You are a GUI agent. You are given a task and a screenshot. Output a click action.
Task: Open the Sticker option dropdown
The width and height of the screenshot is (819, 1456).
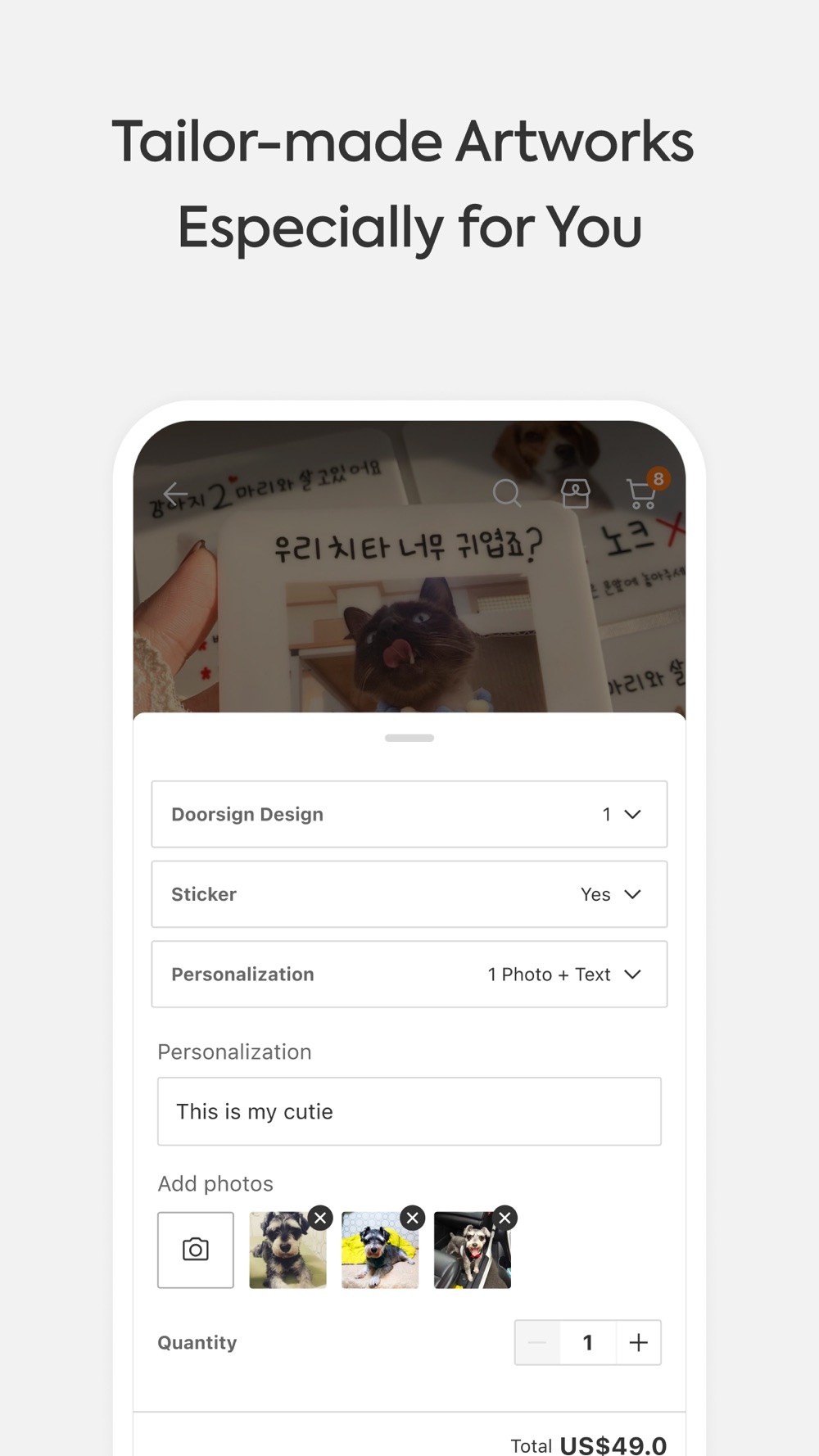pos(409,894)
